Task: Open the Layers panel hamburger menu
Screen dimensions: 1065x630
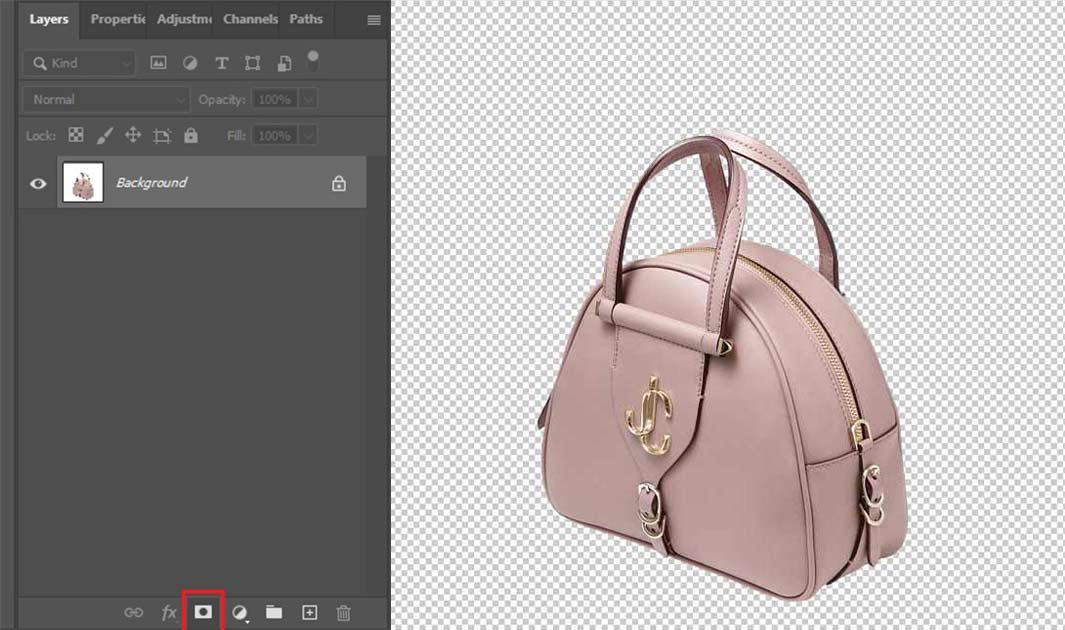Action: (374, 20)
